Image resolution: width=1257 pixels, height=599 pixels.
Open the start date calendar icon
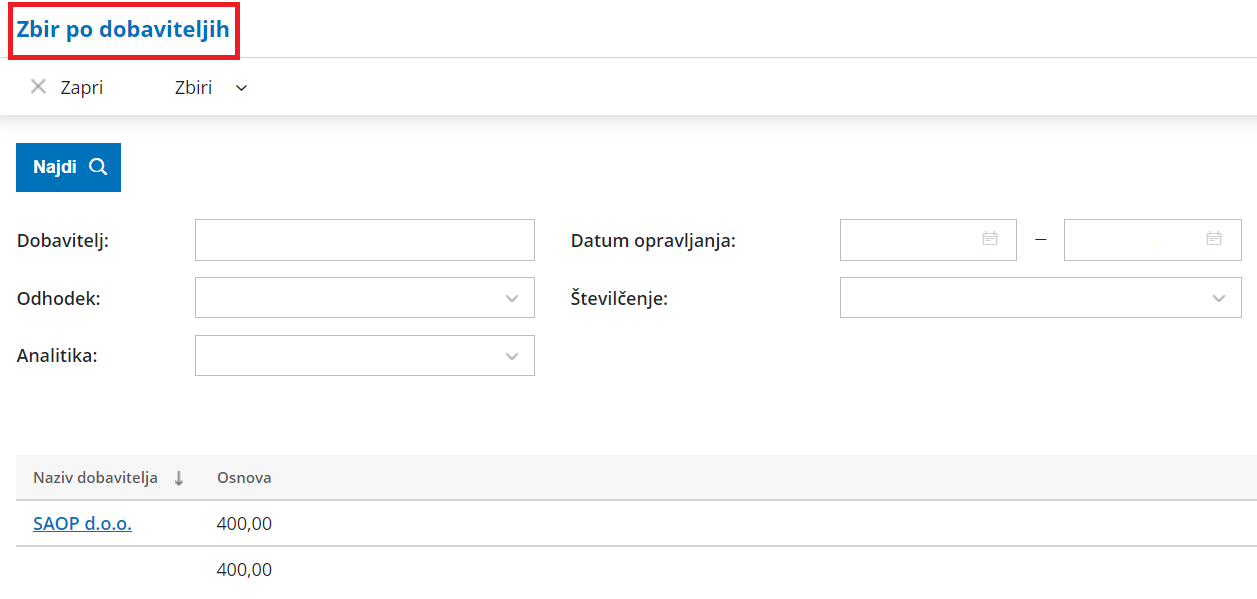click(x=990, y=239)
